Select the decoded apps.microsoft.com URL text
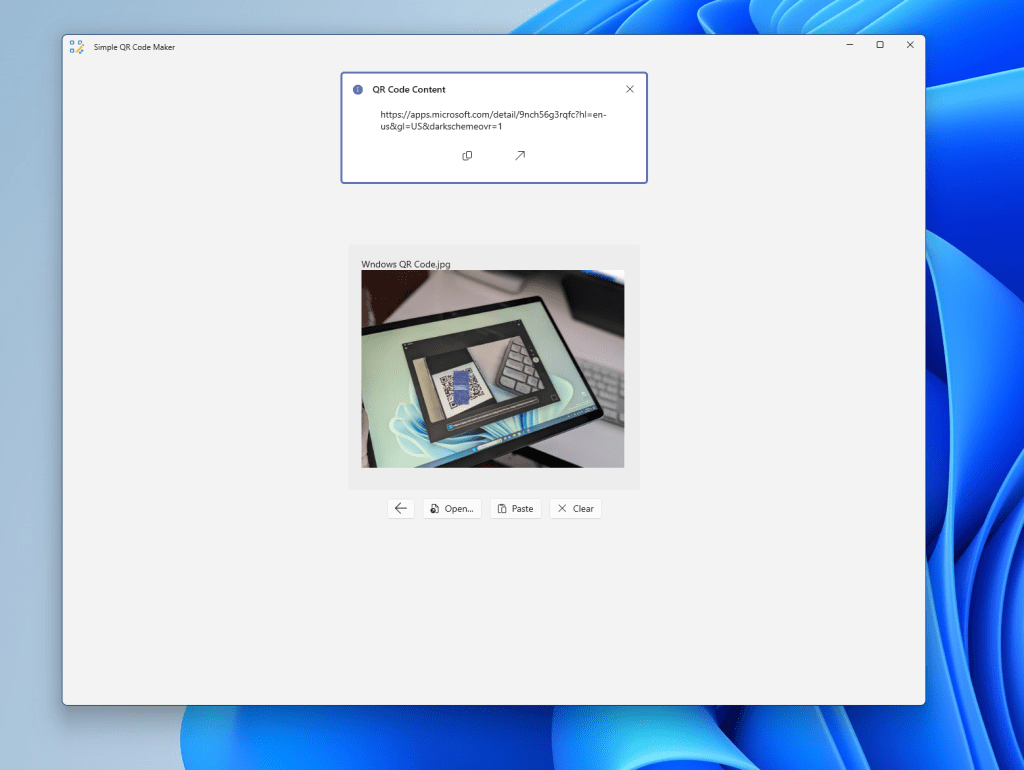The height and width of the screenshot is (770, 1024). tap(493, 121)
